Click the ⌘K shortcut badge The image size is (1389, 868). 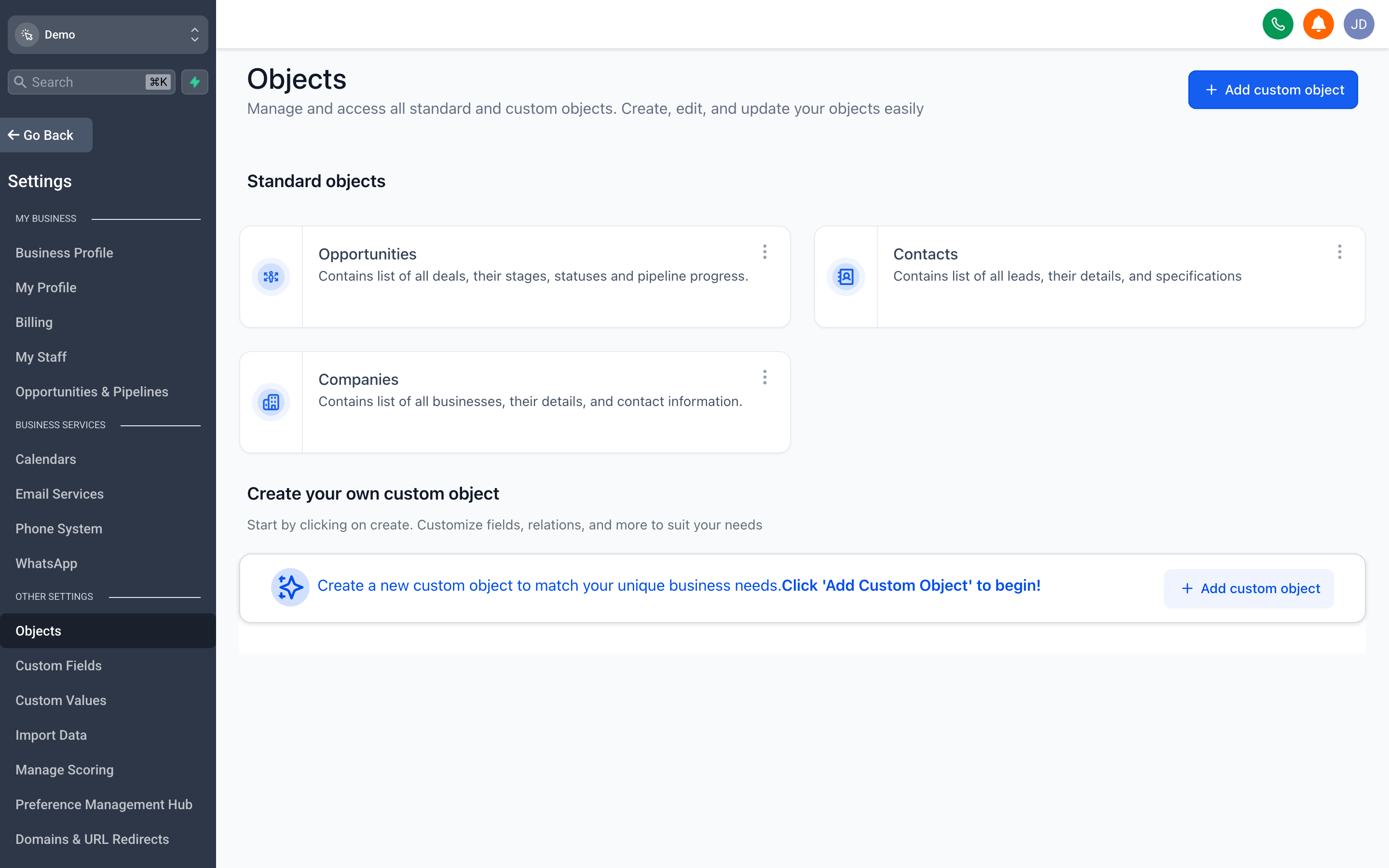click(158, 82)
